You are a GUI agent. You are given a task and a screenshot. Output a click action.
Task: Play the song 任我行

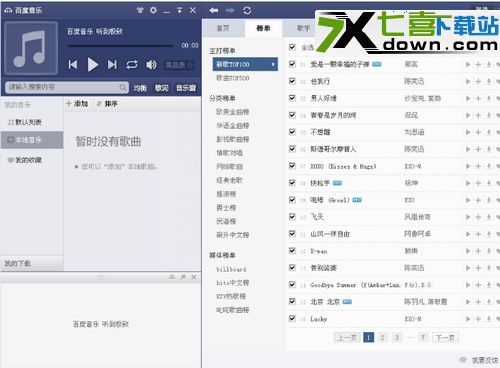[x=468, y=81]
